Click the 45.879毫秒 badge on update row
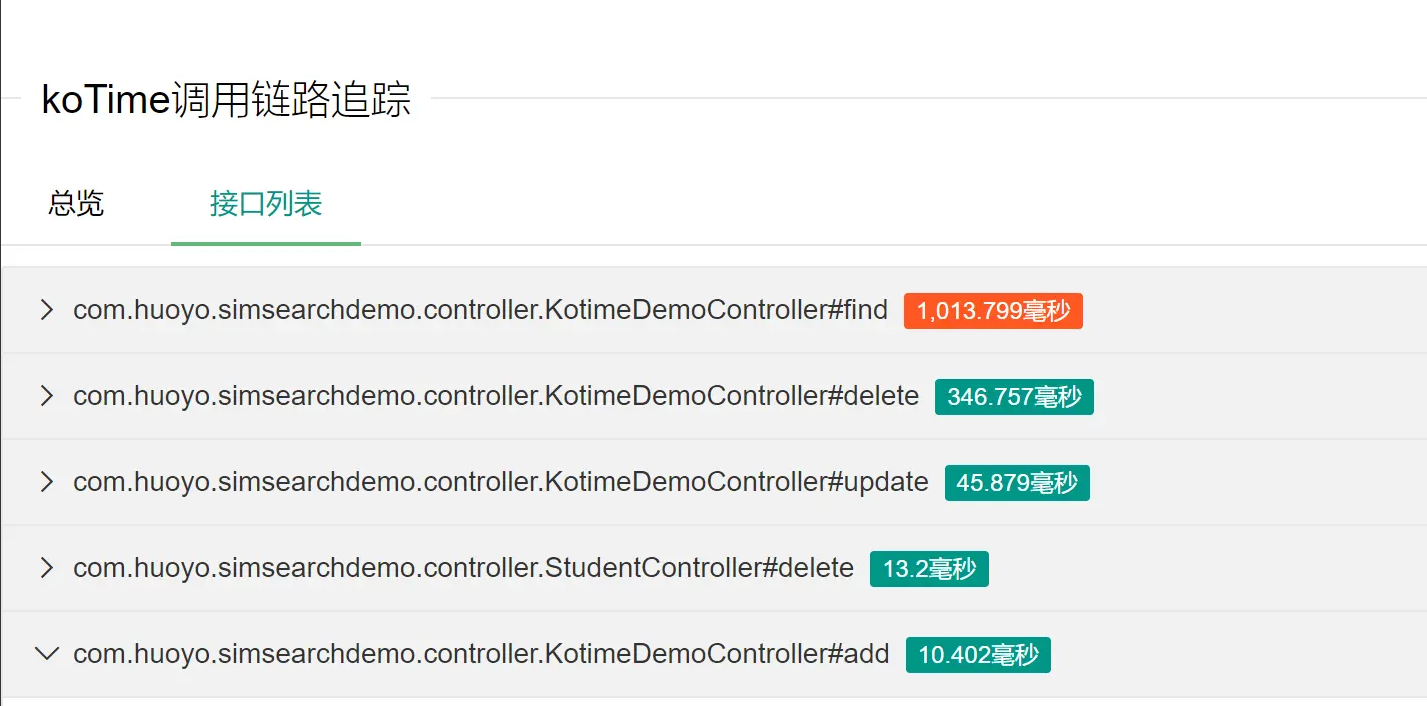The width and height of the screenshot is (1427, 706). point(1016,482)
